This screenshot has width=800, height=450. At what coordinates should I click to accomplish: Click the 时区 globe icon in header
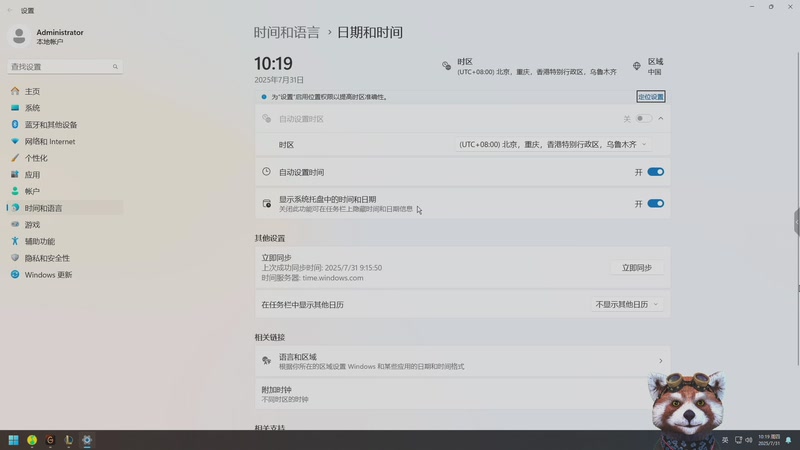click(446, 66)
